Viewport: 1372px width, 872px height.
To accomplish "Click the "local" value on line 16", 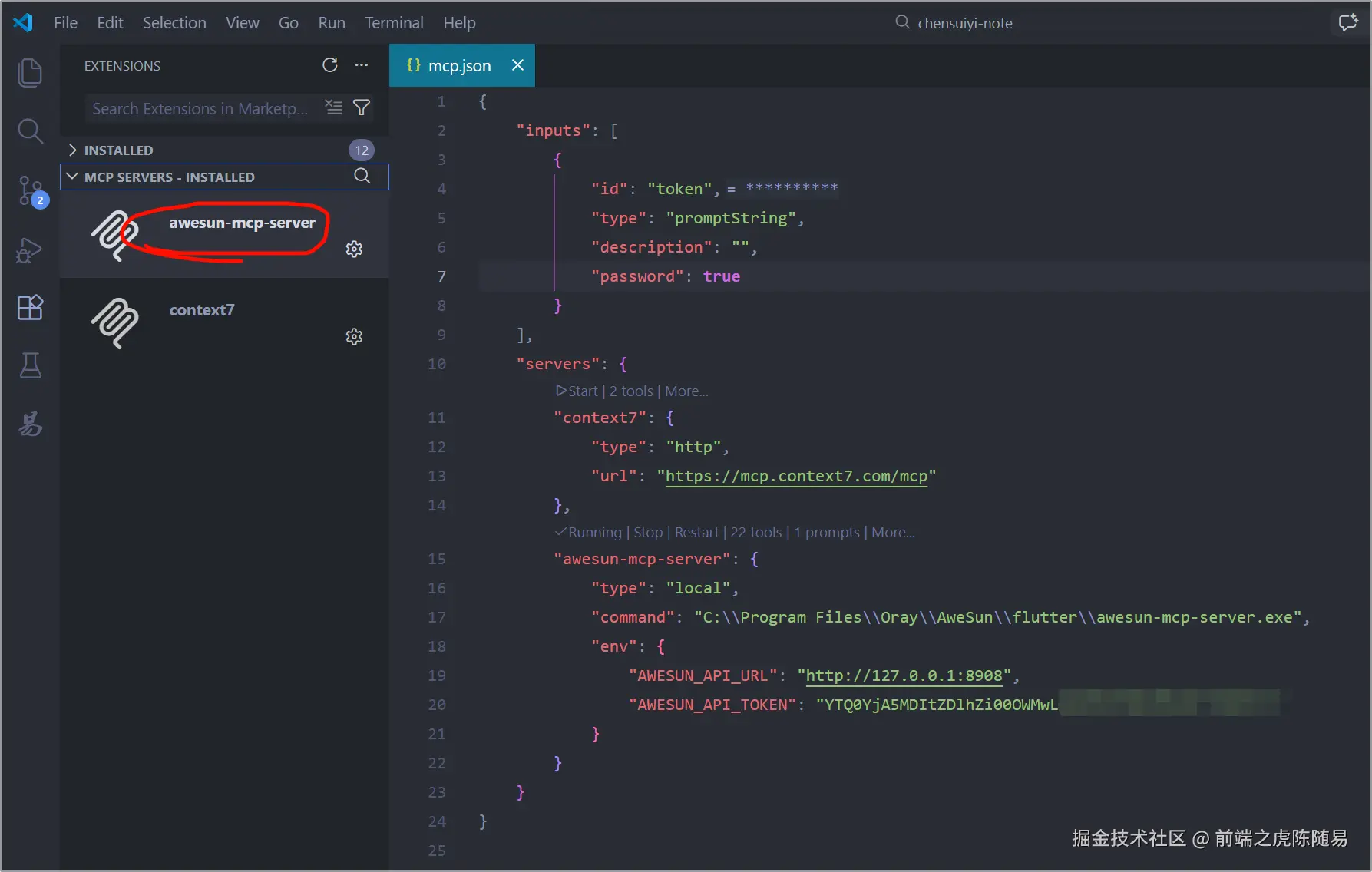I will [698, 588].
